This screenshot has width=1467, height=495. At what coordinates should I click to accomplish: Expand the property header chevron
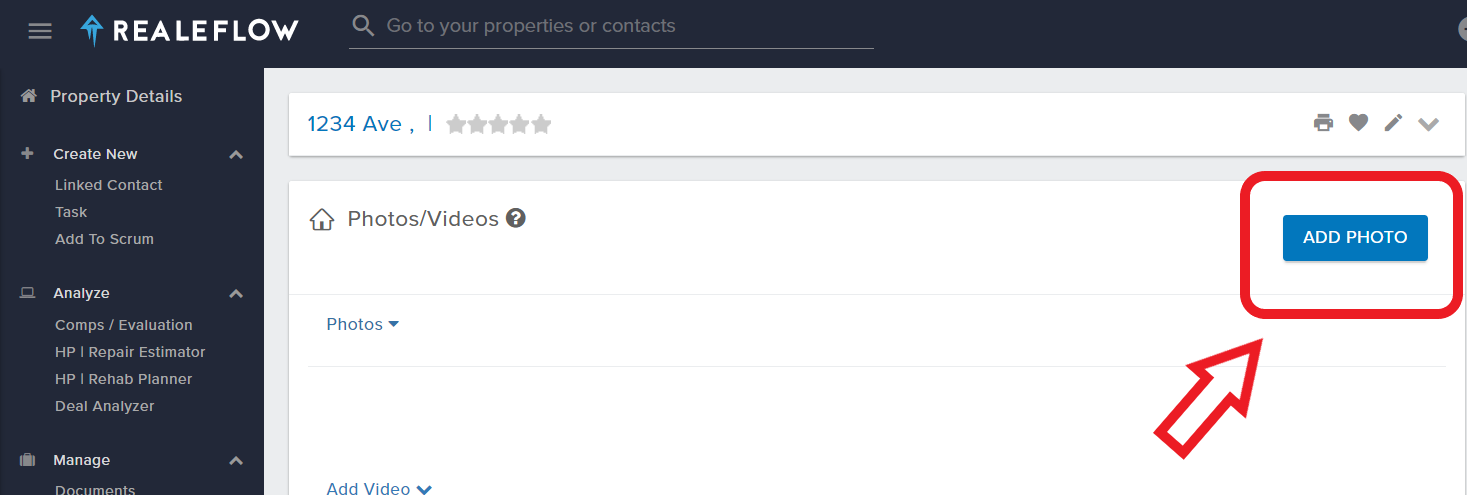(x=1429, y=124)
